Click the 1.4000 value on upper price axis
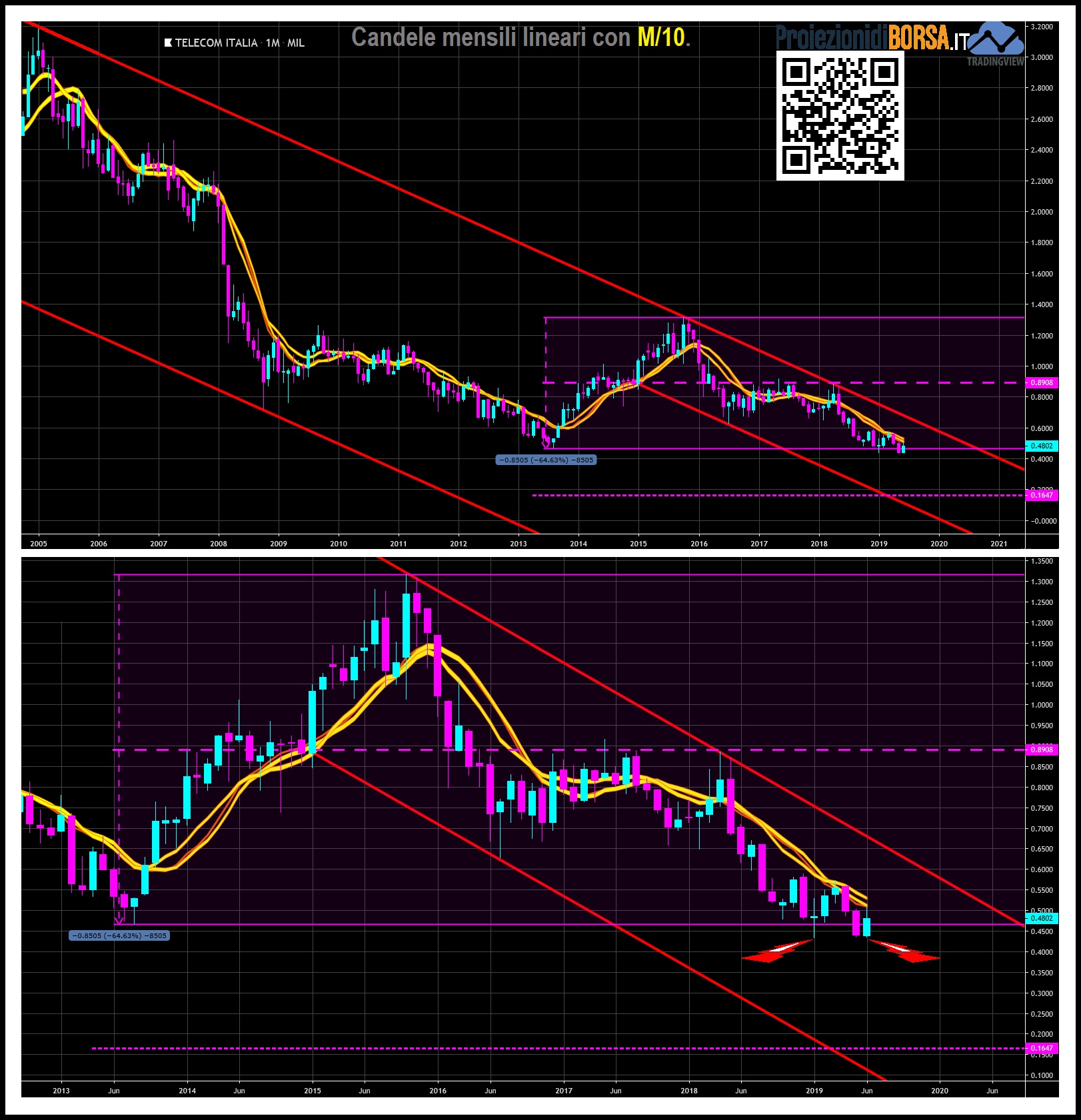The image size is (1081, 1120). pyautogui.click(x=1042, y=304)
